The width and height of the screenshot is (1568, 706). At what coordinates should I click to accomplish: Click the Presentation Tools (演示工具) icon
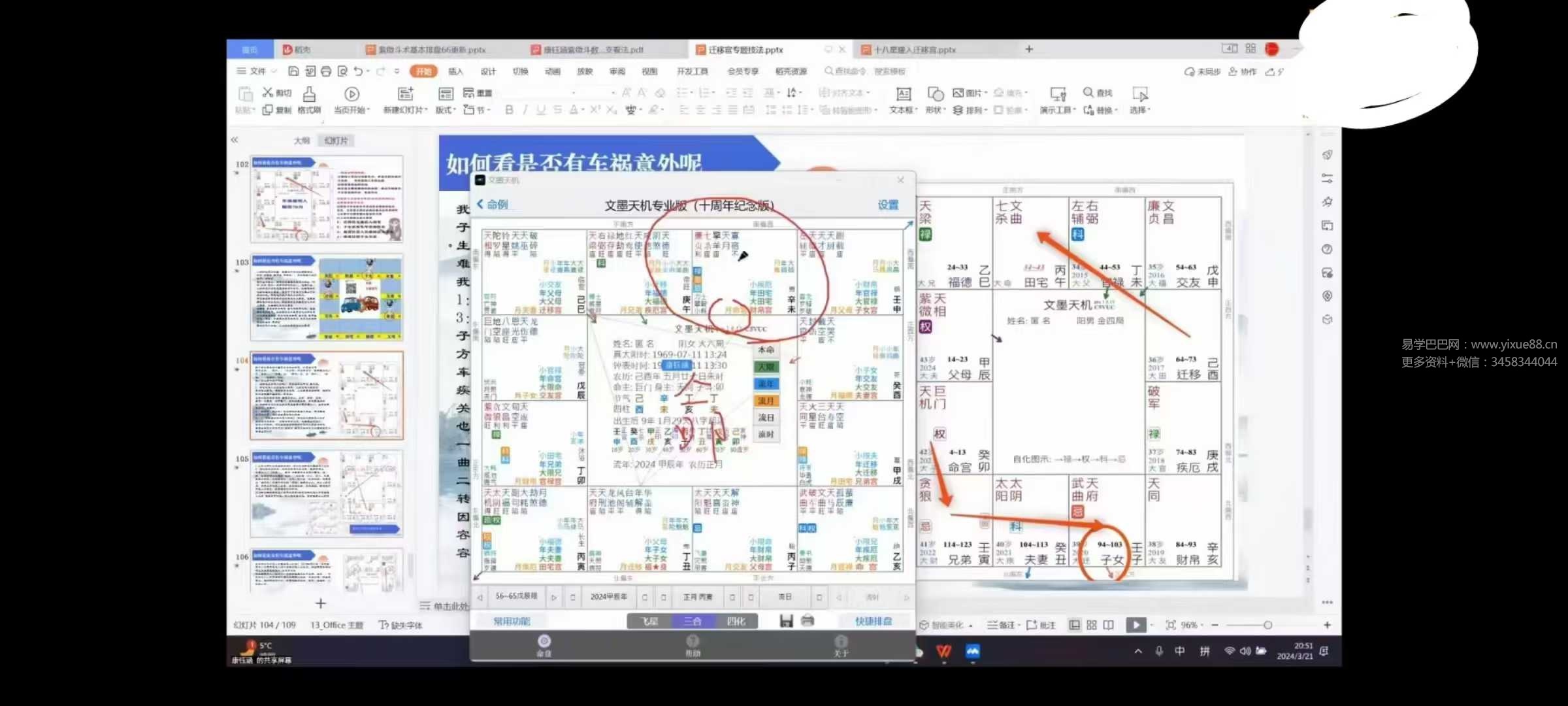[1058, 94]
